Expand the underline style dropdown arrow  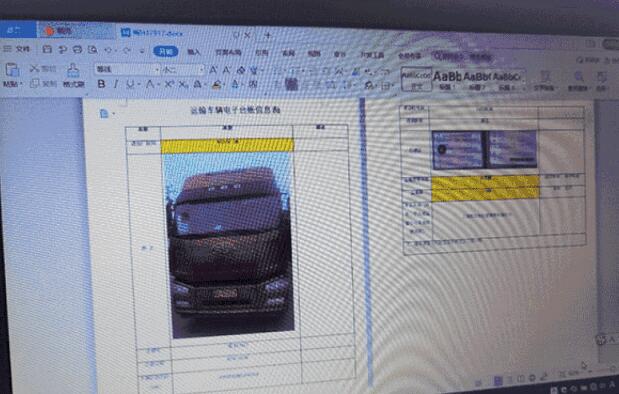click(139, 84)
